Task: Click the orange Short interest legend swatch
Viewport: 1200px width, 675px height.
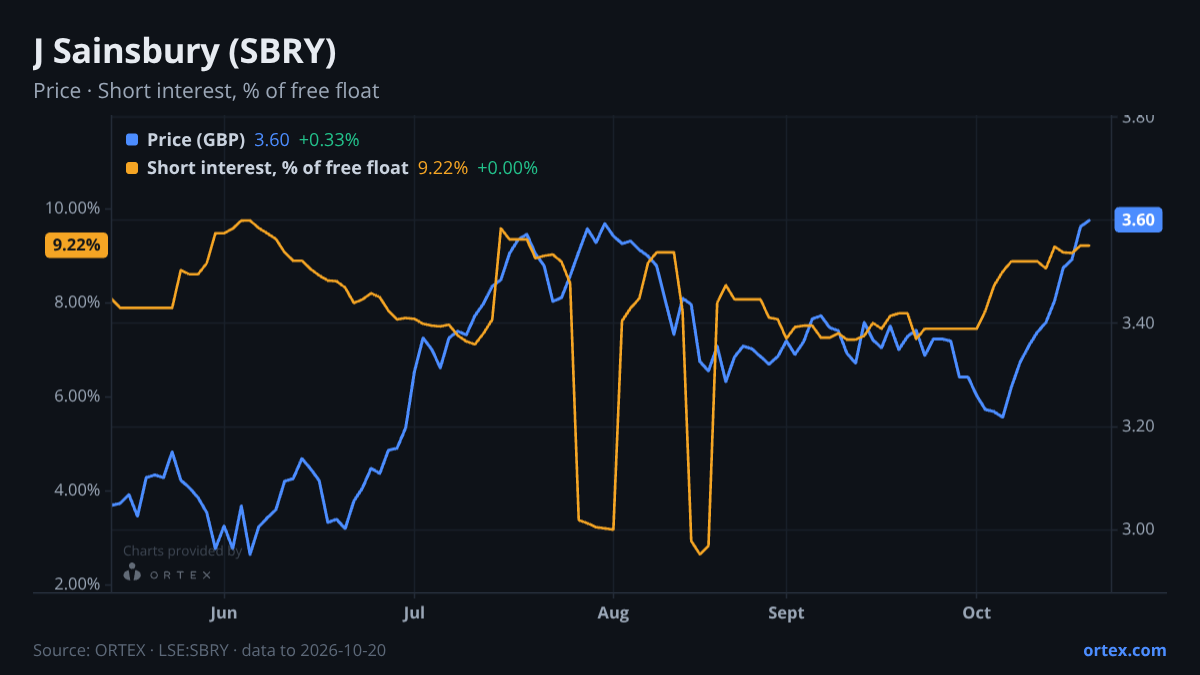Action: [x=132, y=168]
